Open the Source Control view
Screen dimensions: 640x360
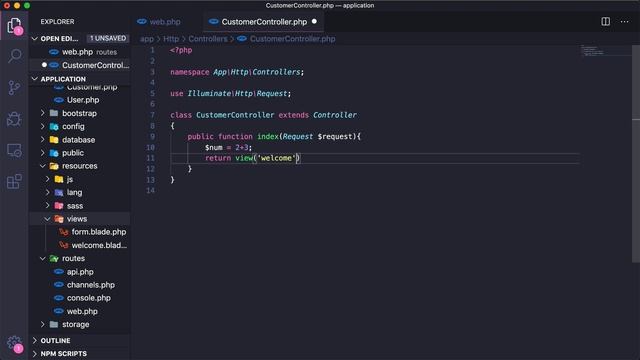14,87
